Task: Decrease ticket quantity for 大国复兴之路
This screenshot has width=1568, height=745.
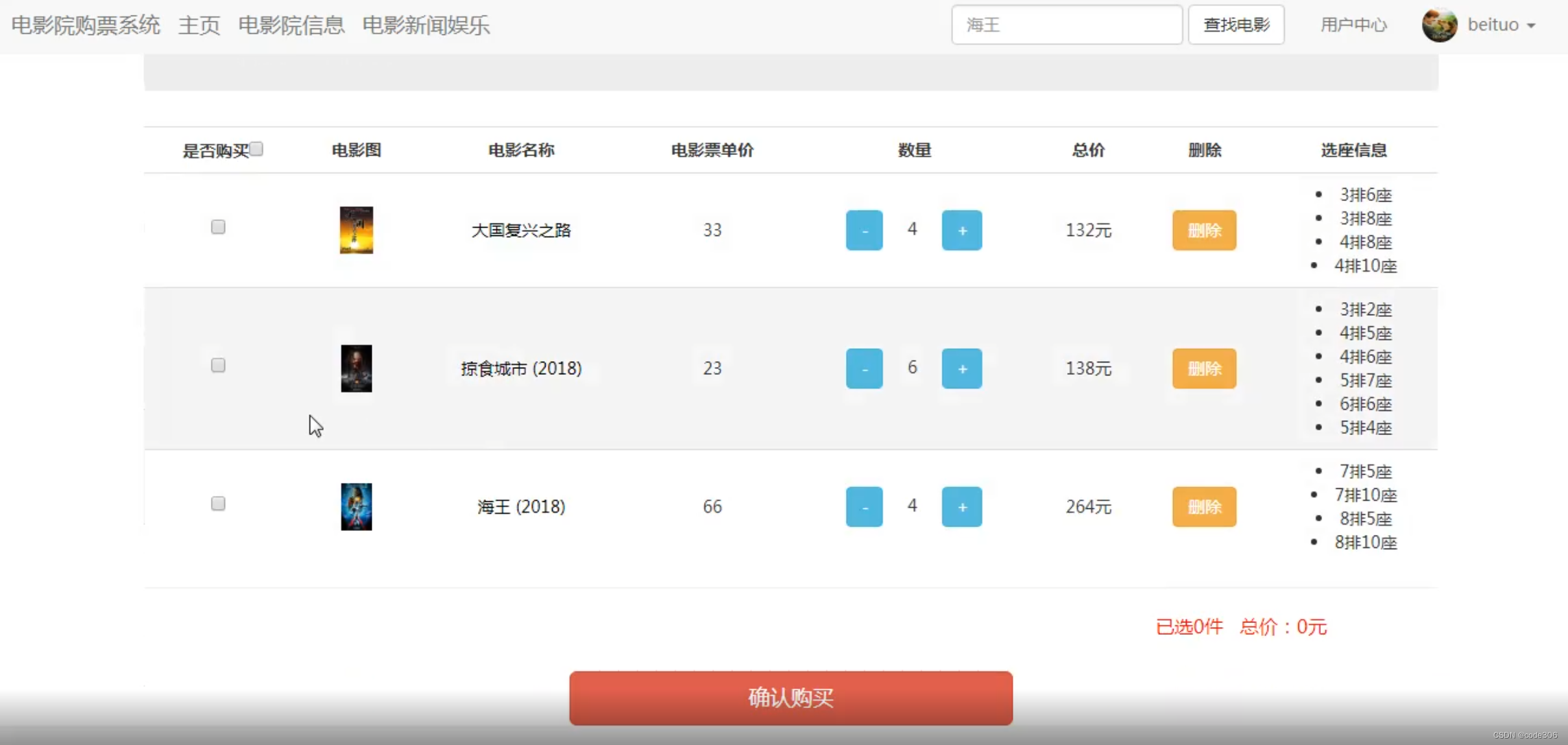Action: tap(864, 230)
